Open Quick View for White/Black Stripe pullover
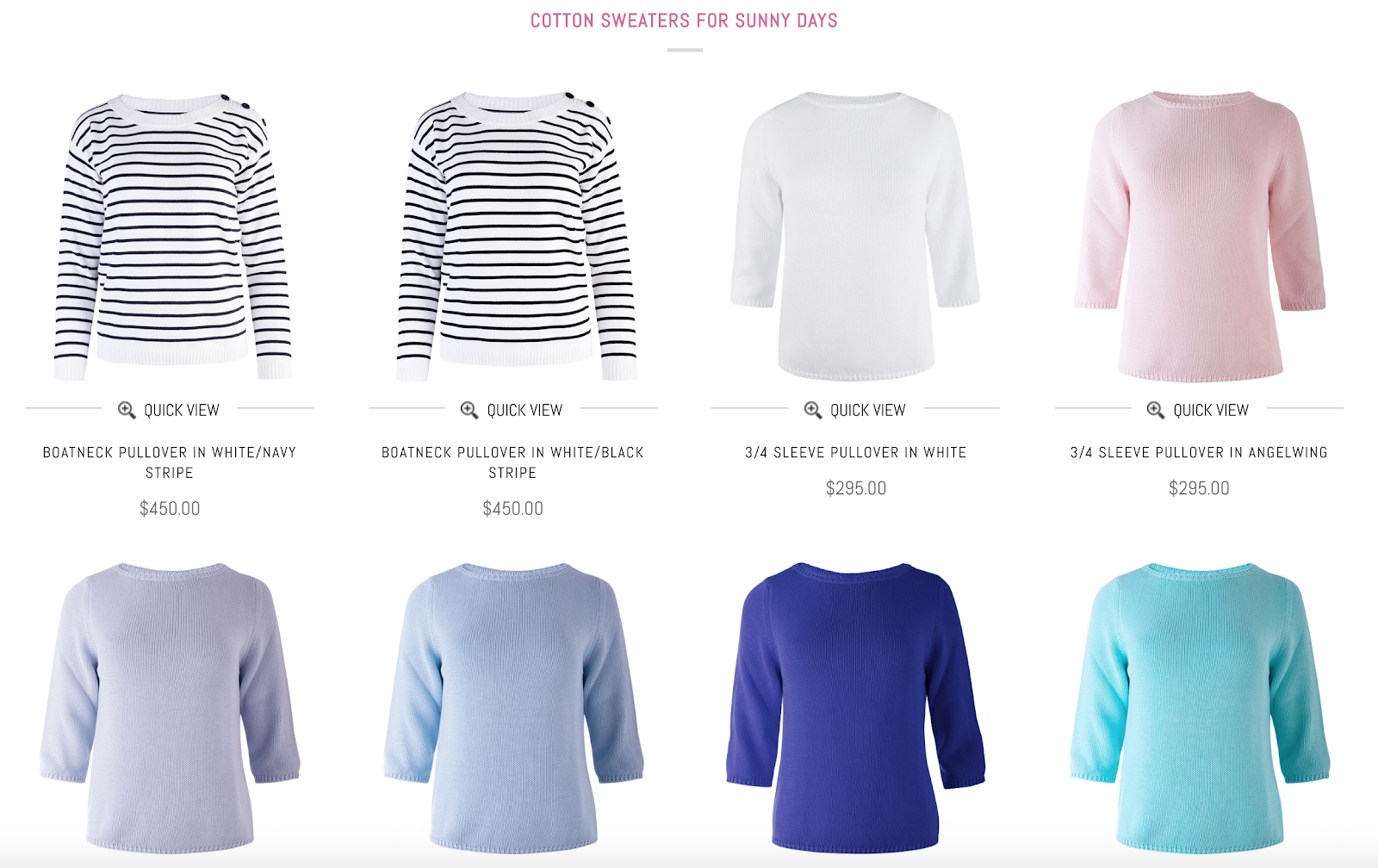The width and height of the screenshot is (1378, 868). coord(512,410)
